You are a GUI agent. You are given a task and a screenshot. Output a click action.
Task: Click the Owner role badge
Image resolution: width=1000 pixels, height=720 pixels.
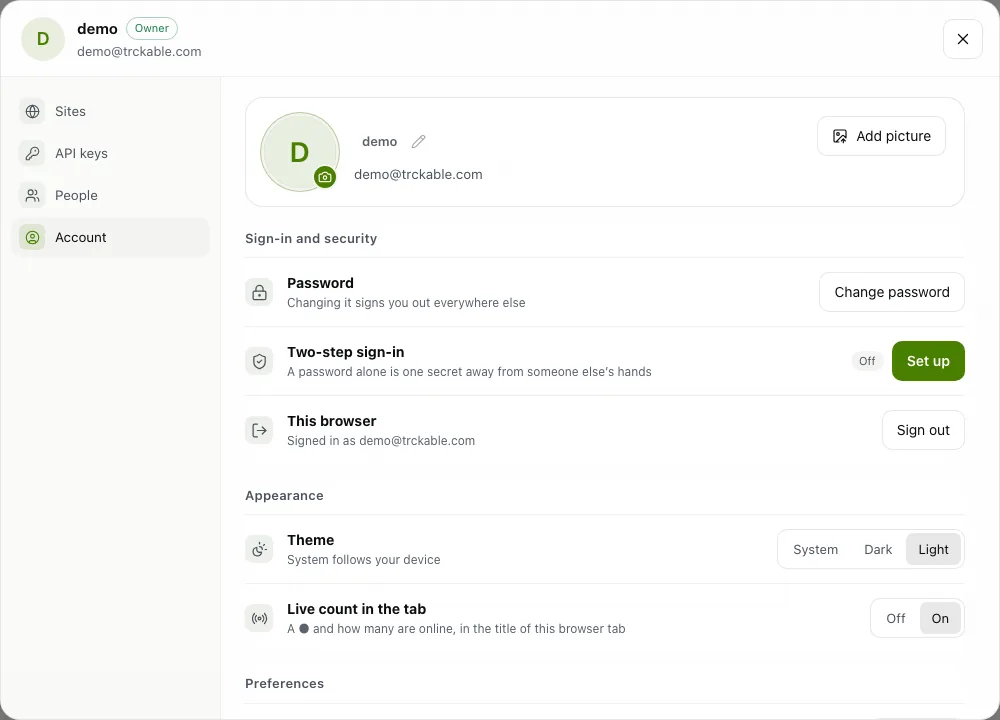[x=152, y=29]
